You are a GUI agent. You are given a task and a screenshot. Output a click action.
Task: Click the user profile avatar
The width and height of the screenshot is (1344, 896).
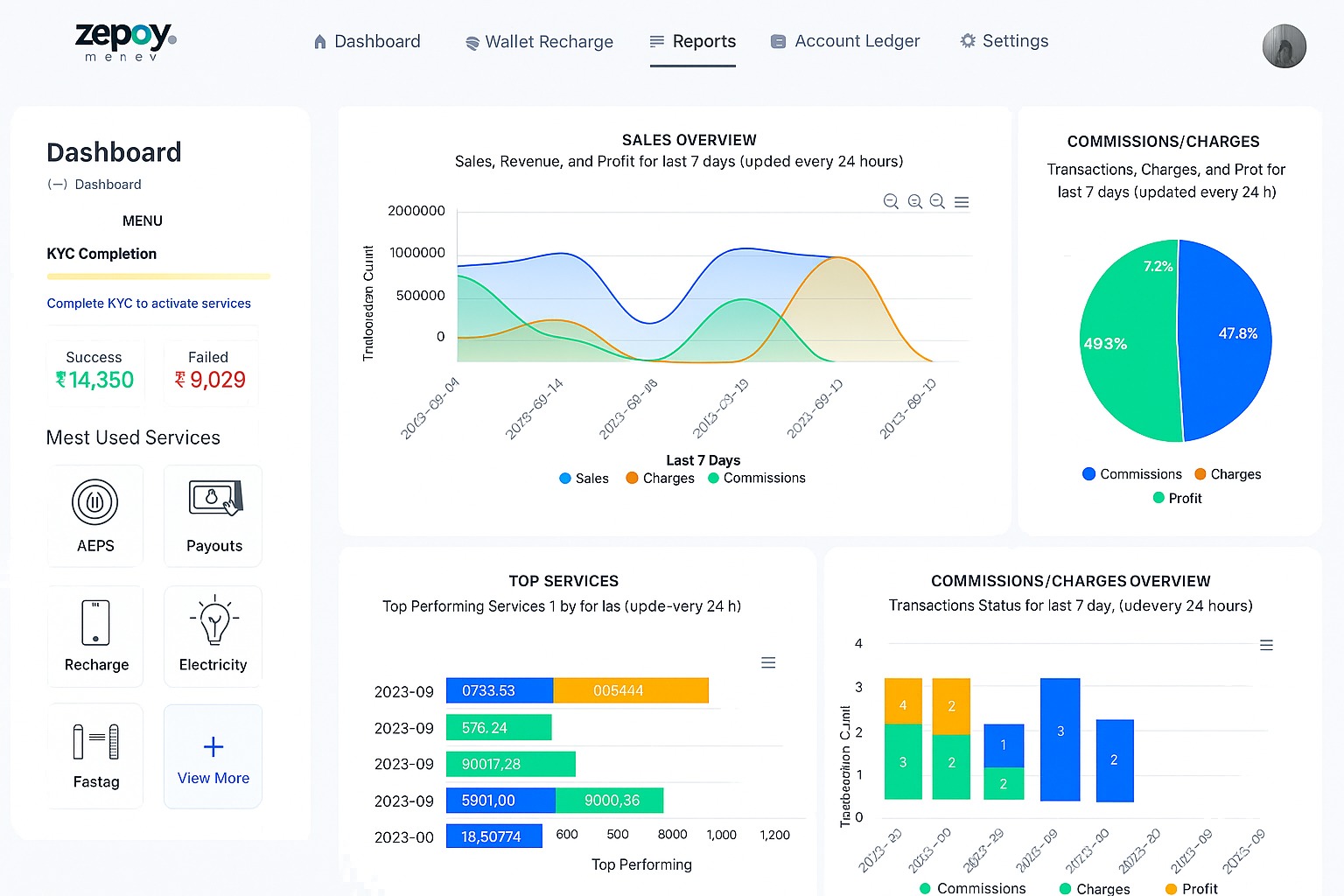(1284, 46)
